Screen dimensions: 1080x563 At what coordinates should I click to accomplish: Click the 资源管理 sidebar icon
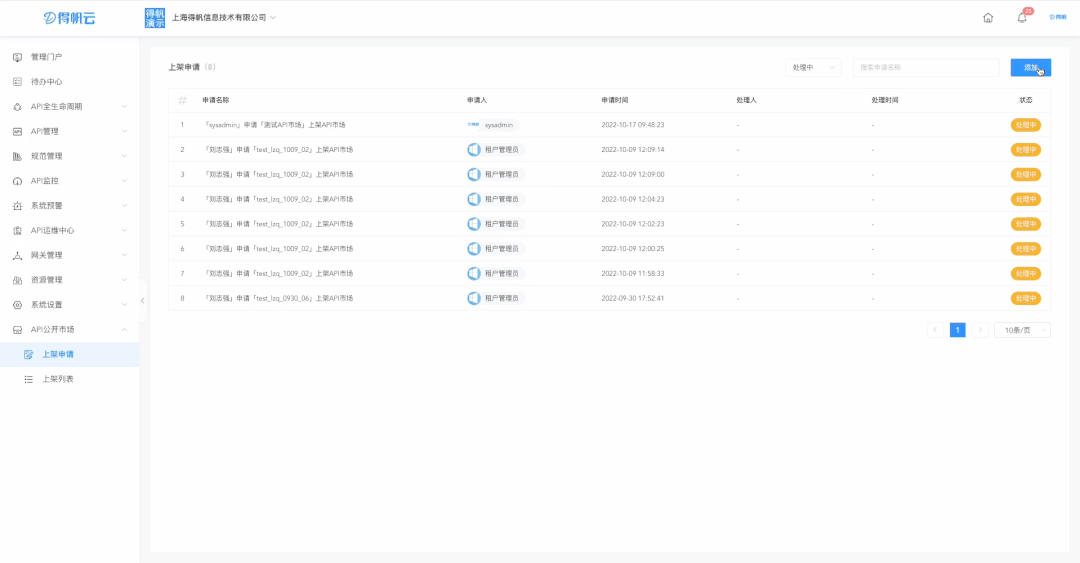tap(17, 280)
